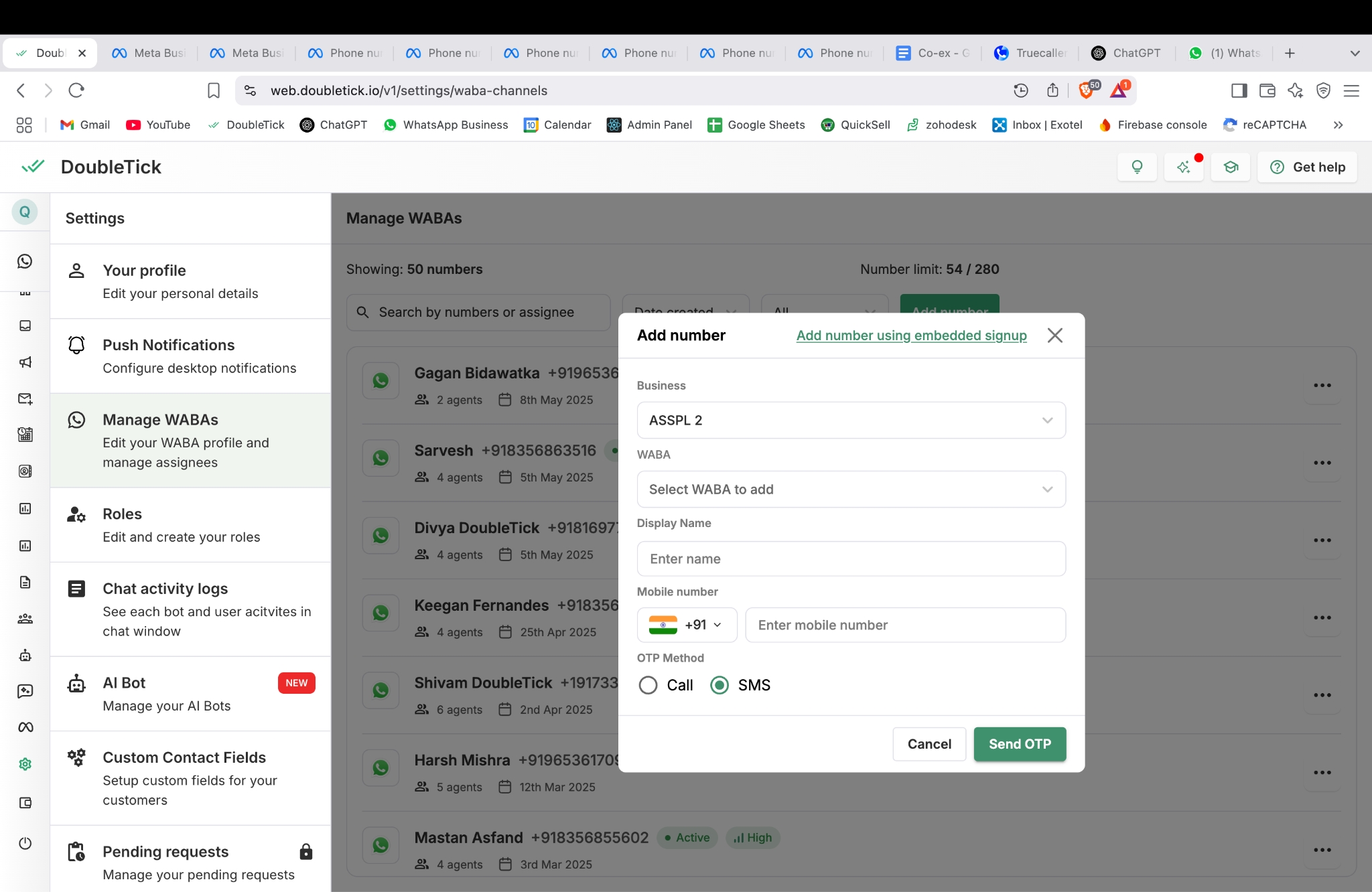
Task: Click the lightbulb icon in header
Action: [1137, 167]
